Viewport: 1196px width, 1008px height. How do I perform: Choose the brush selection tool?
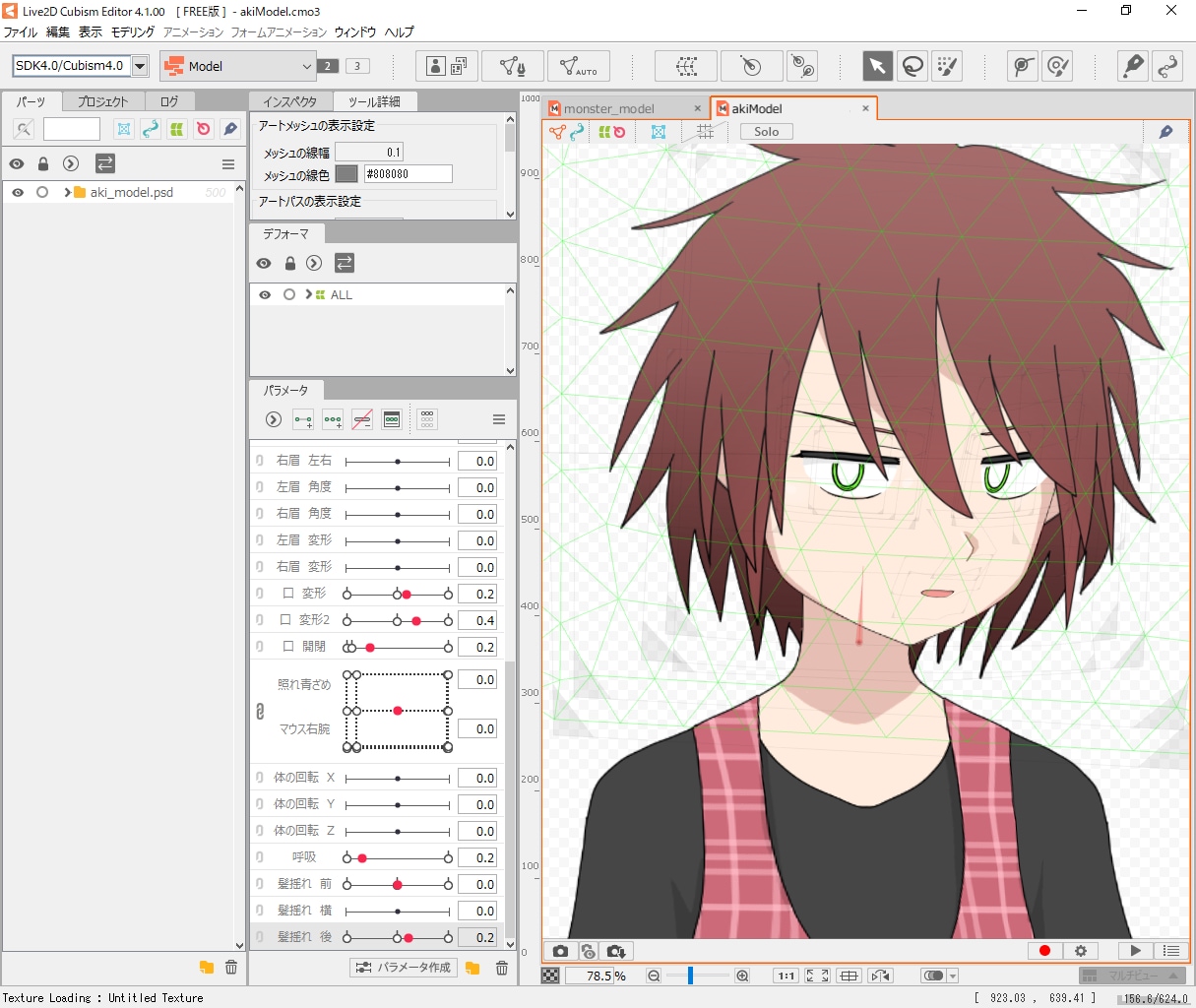(x=946, y=66)
